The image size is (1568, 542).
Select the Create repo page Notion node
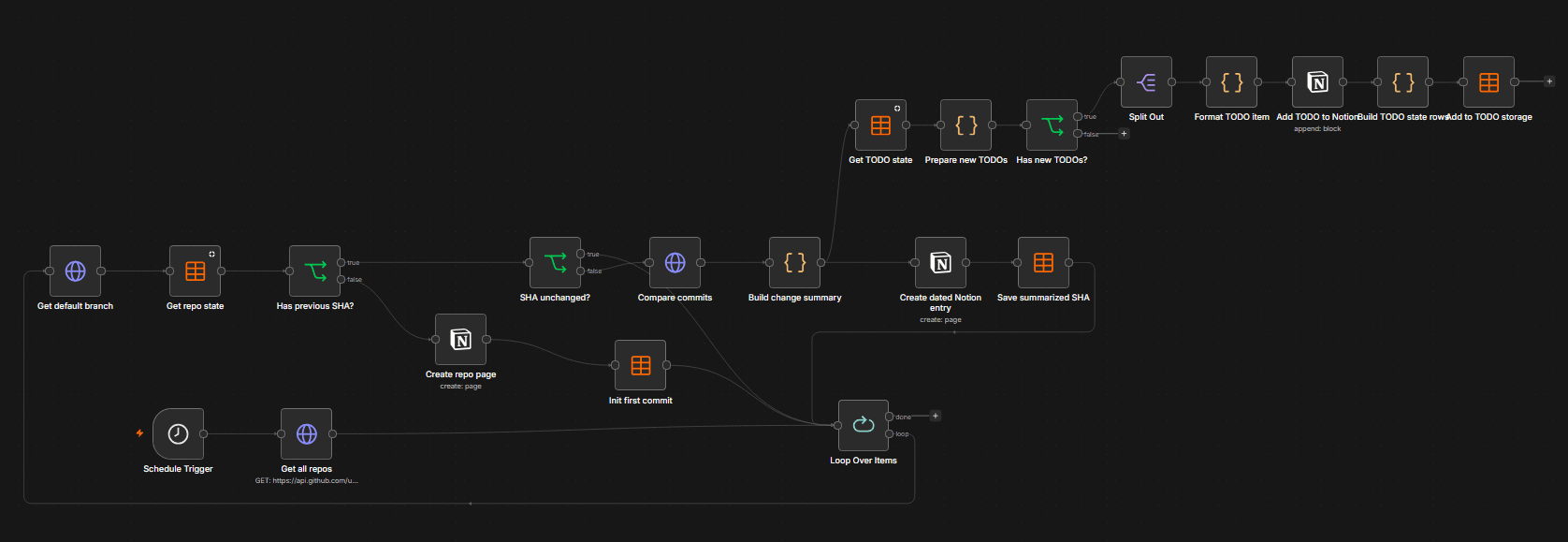460,339
